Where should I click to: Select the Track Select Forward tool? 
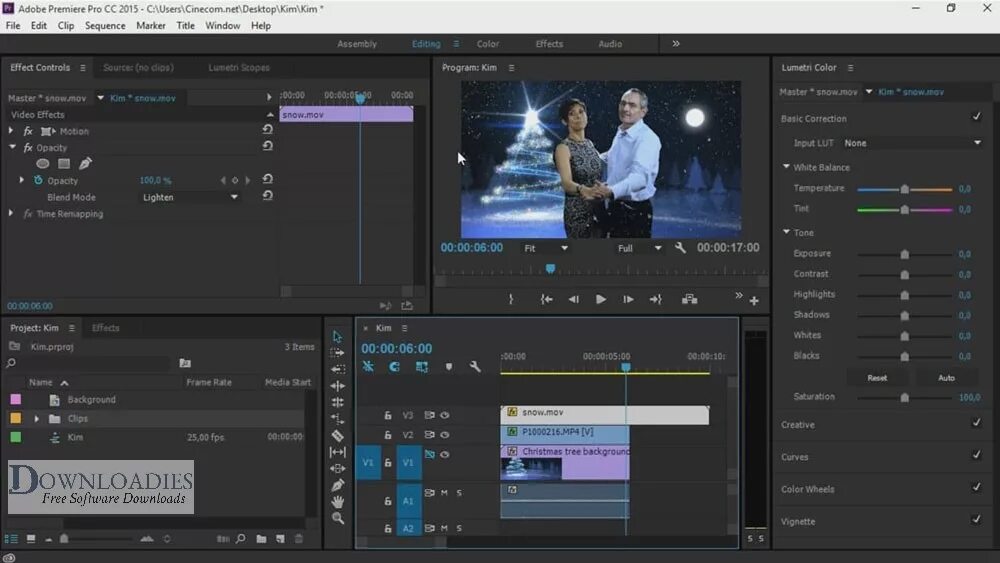[337, 353]
